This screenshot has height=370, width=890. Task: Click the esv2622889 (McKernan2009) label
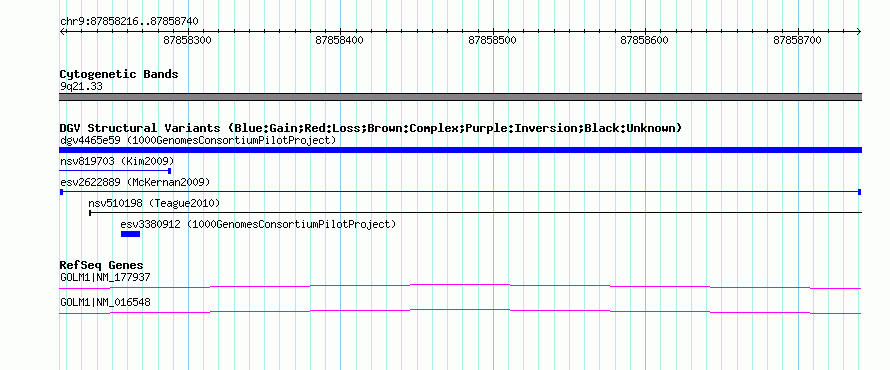pyautogui.click(x=135, y=182)
